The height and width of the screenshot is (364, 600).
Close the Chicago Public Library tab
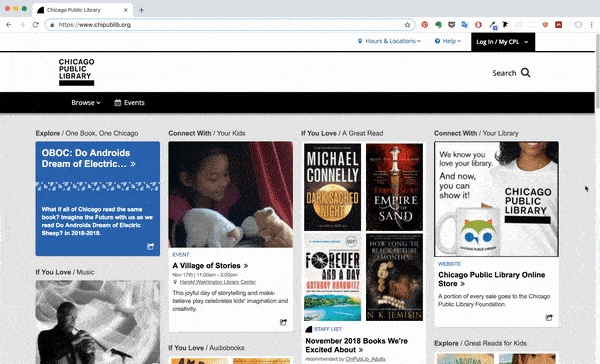pyautogui.click(x=126, y=10)
